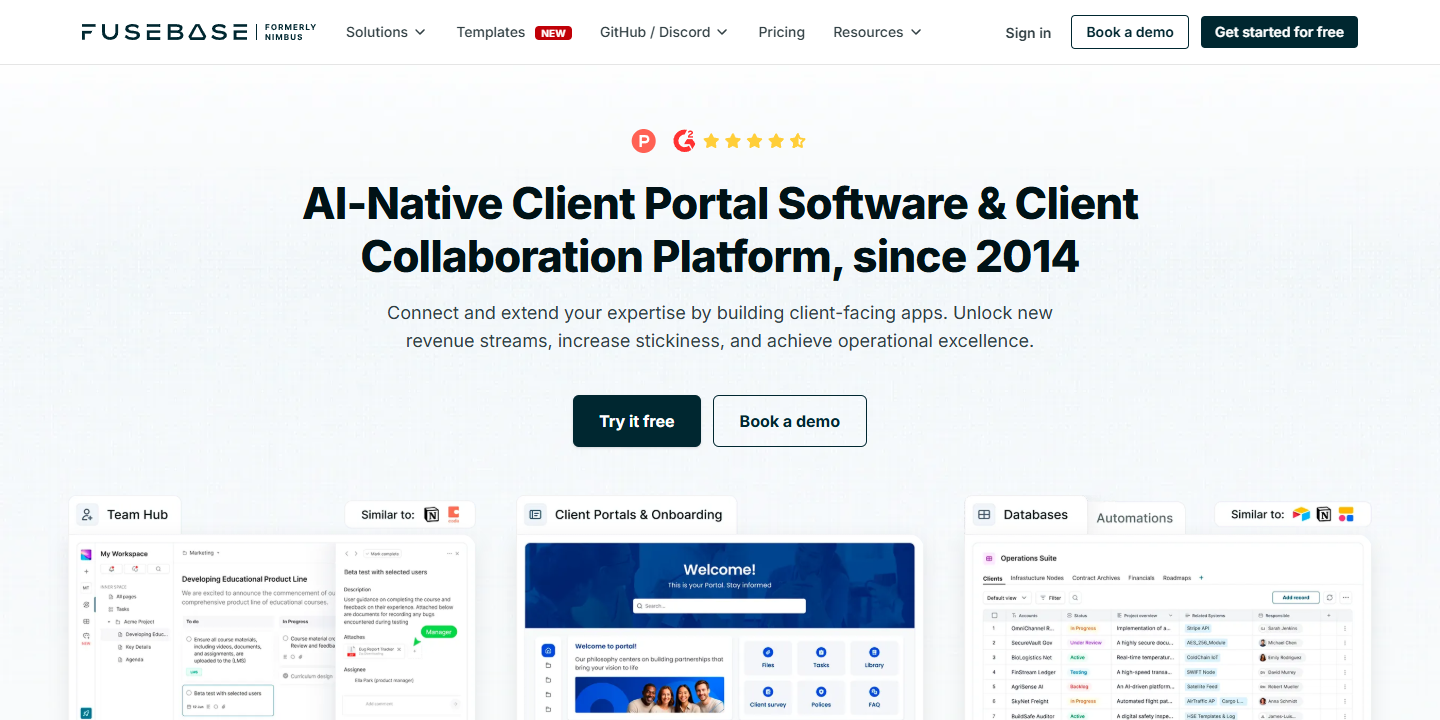The width and height of the screenshot is (1440, 720).
Task: Check the circle for Beta test with selected users
Action: [189, 693]
